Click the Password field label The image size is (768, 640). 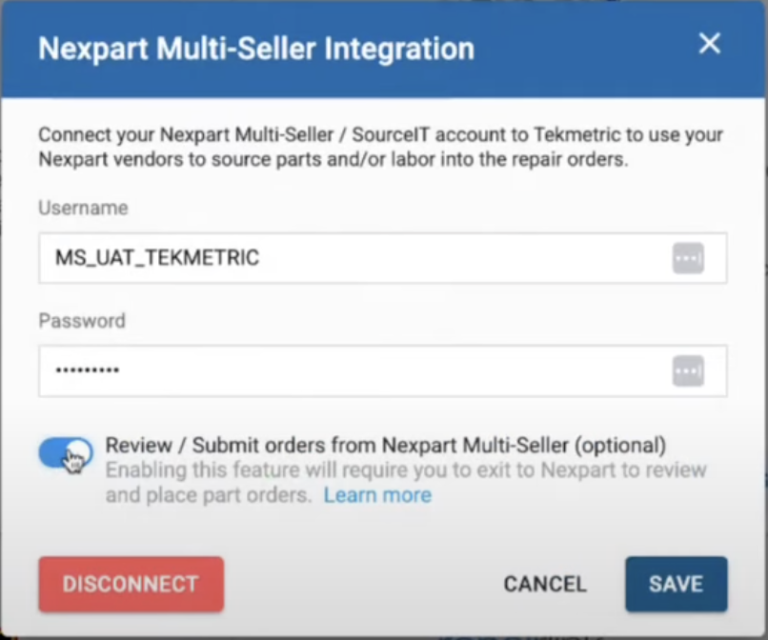82,321
